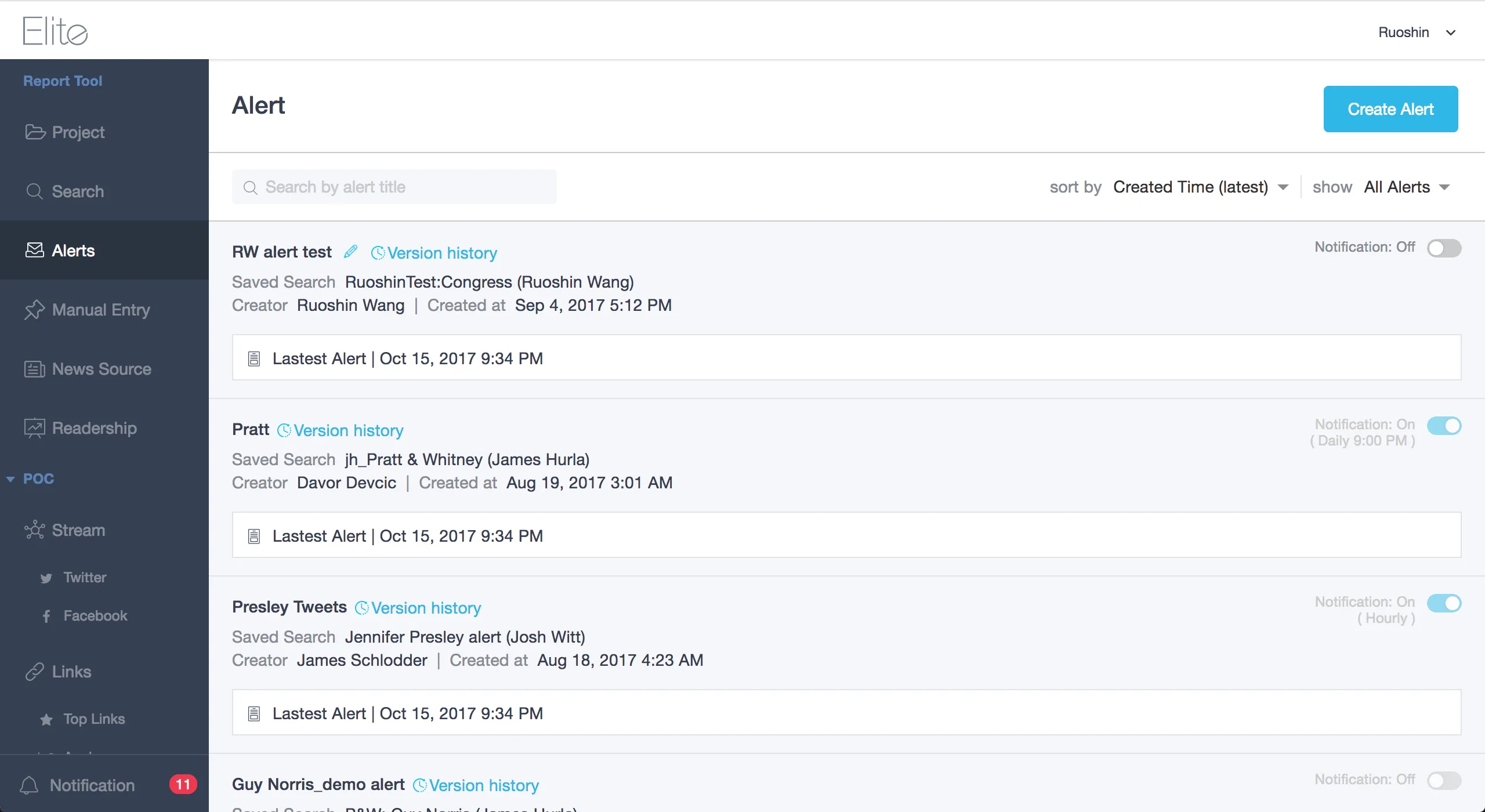Viewport: 1485px width, 812px height.
Task: Collapse the POC section in sidebar
Action: point(10,479)
